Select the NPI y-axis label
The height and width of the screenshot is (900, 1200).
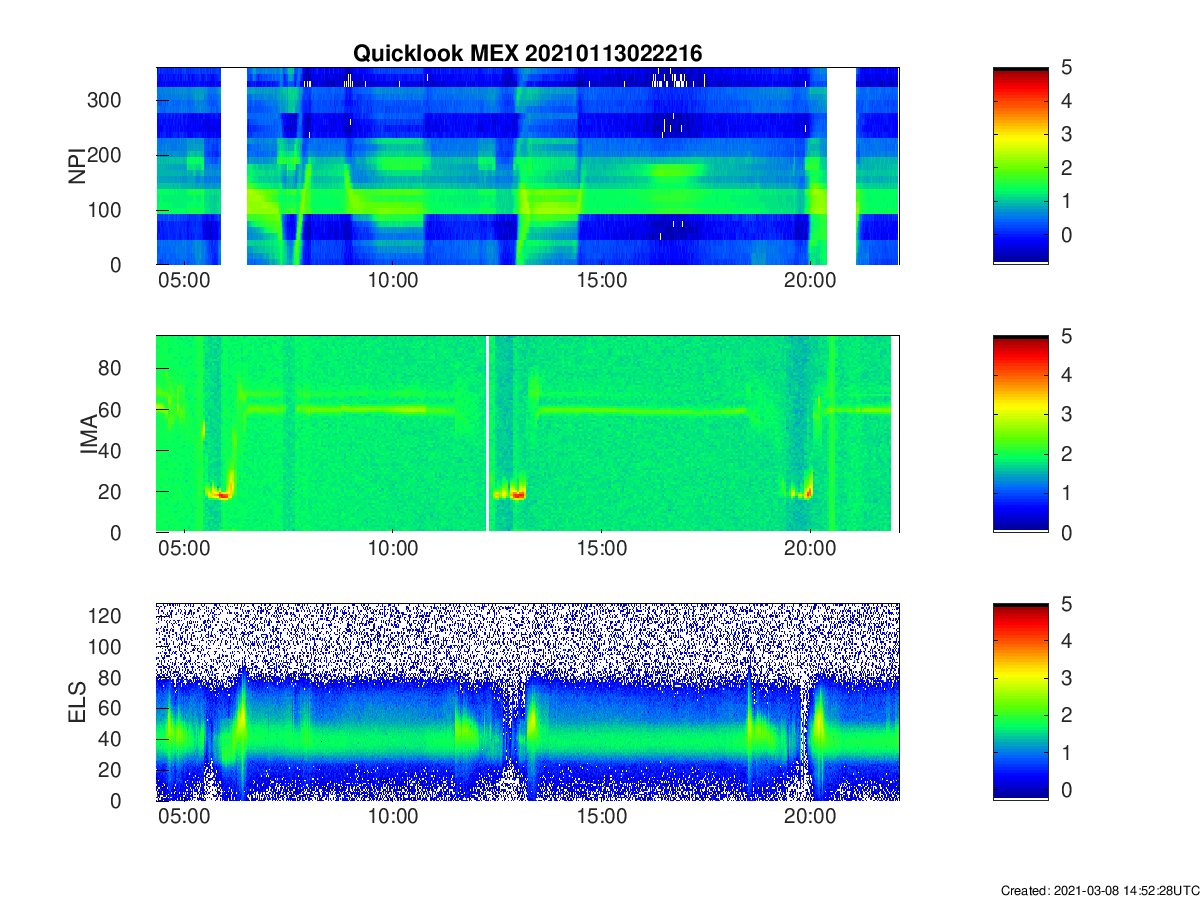point(76,166)
